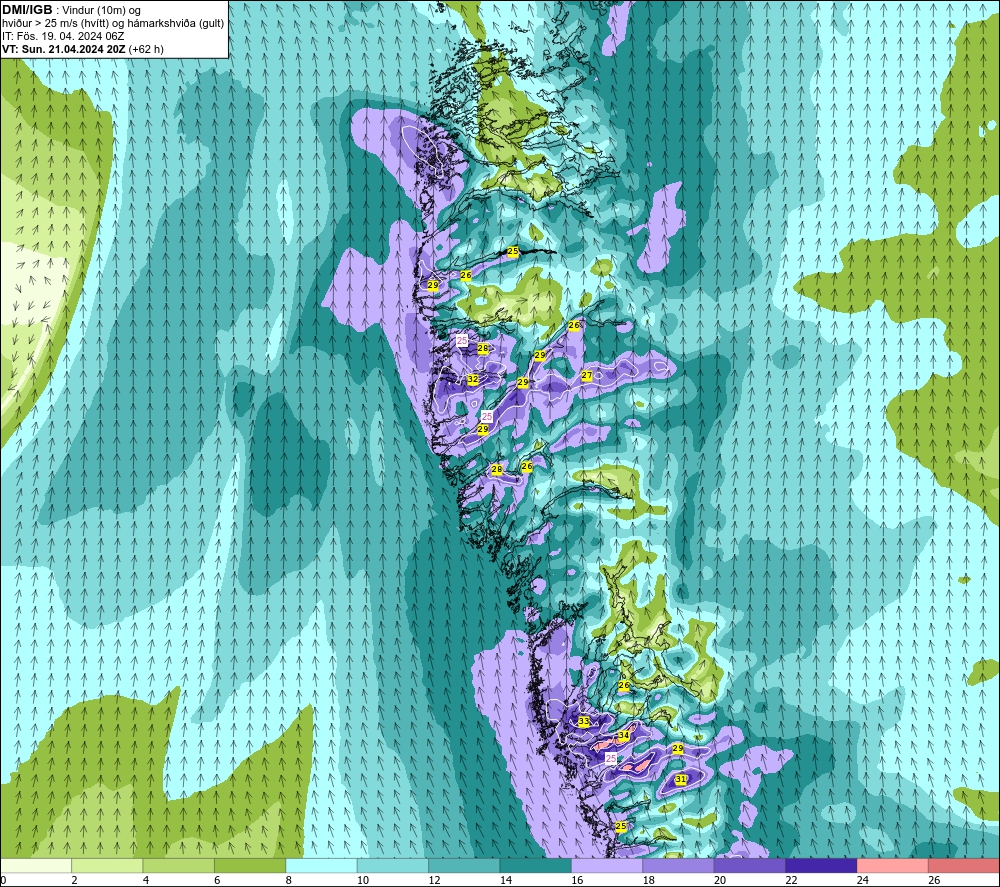Select the yellow gust label 32
1000x887 pixels.
tap(473, 379)
